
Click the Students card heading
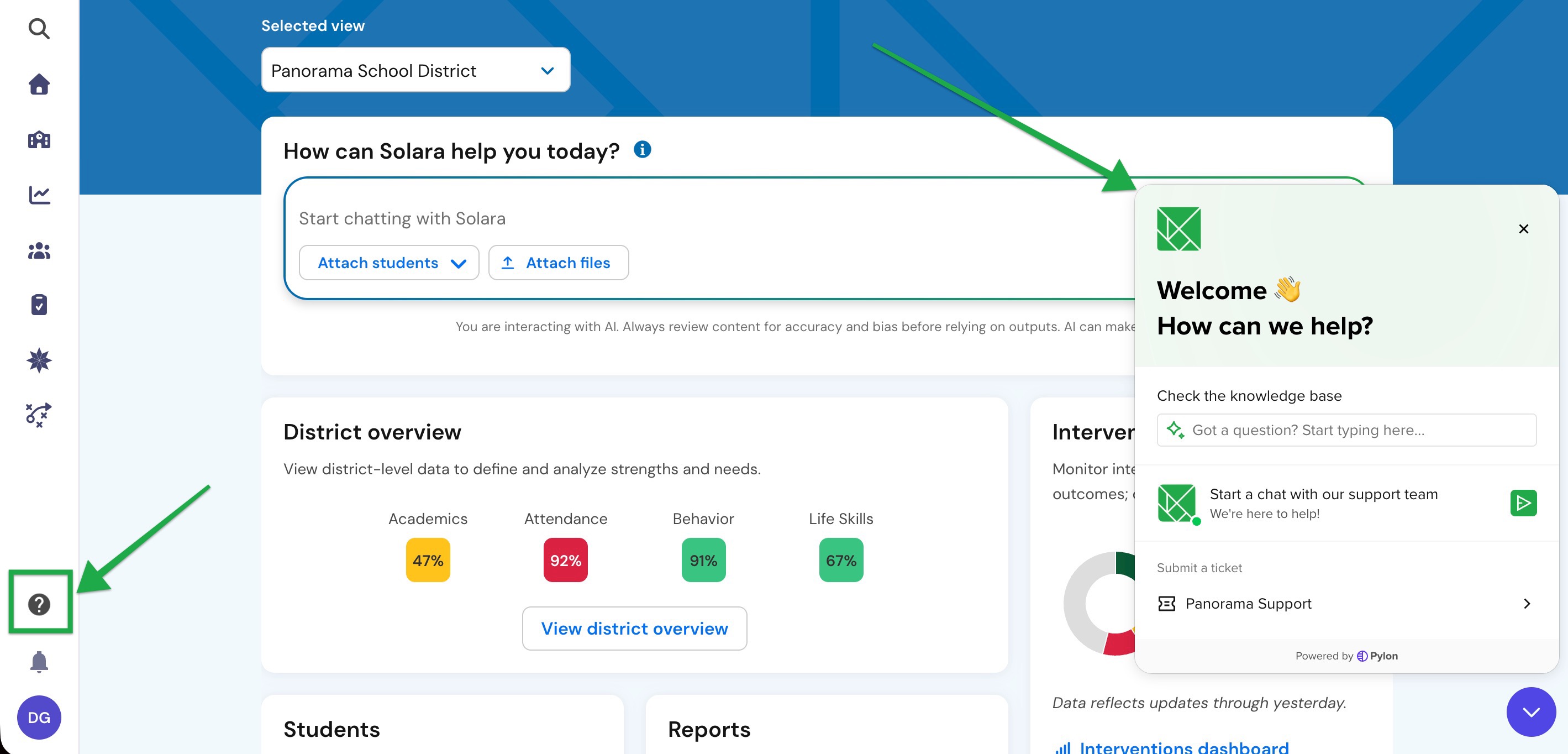point(332,729)
